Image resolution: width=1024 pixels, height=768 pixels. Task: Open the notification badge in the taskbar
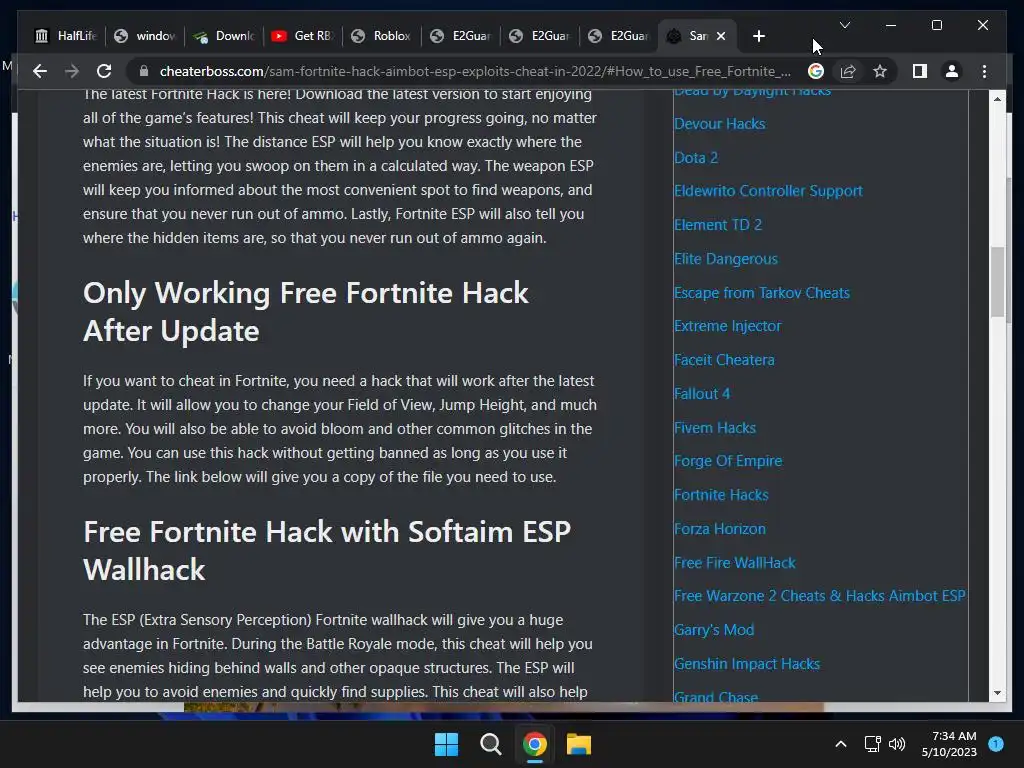pos(996,743)
